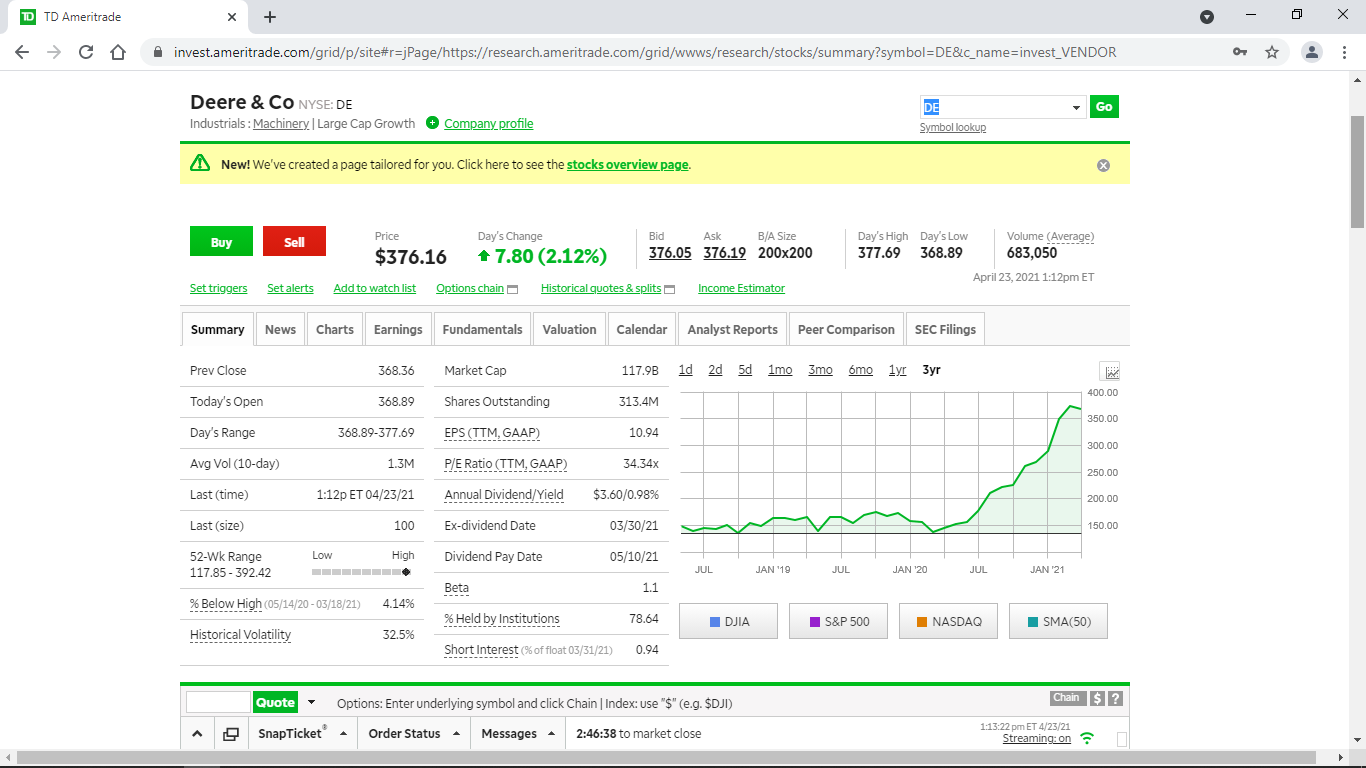Bookmark this page with star icon

click(x=1272, y=52)
